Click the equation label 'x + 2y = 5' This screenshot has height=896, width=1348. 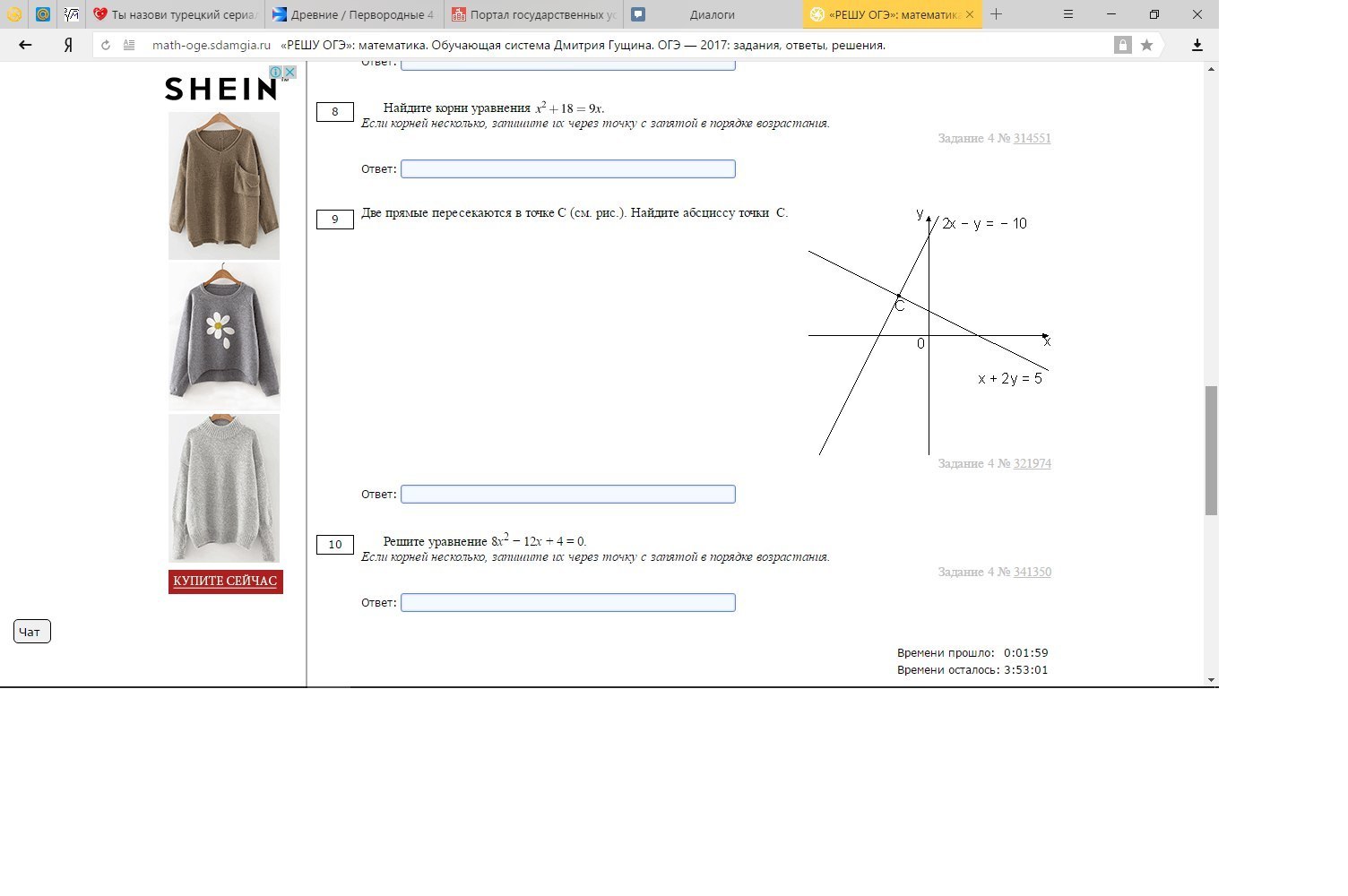coord(1010,379)
